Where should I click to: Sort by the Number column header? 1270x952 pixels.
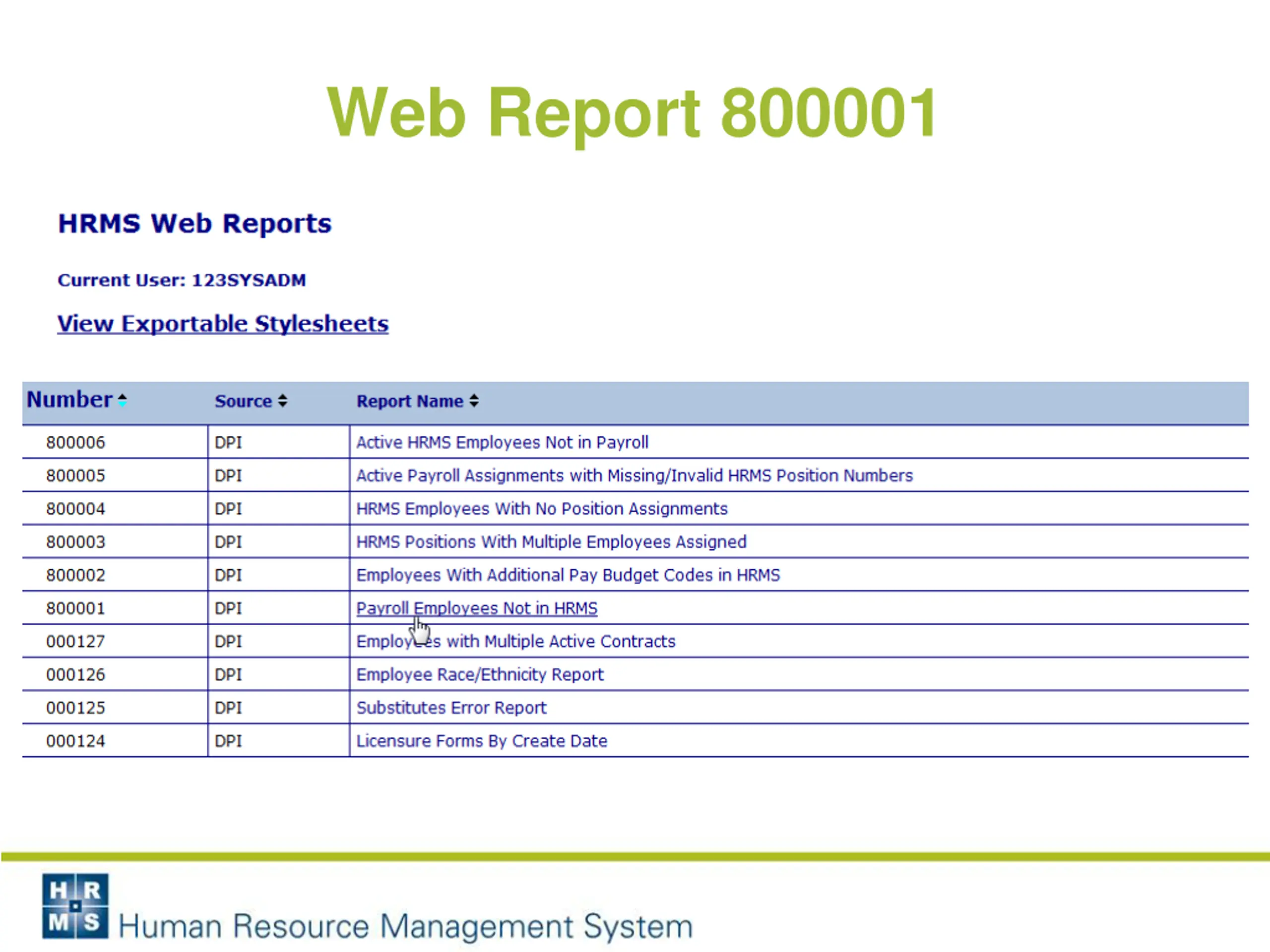coord(69,399)
